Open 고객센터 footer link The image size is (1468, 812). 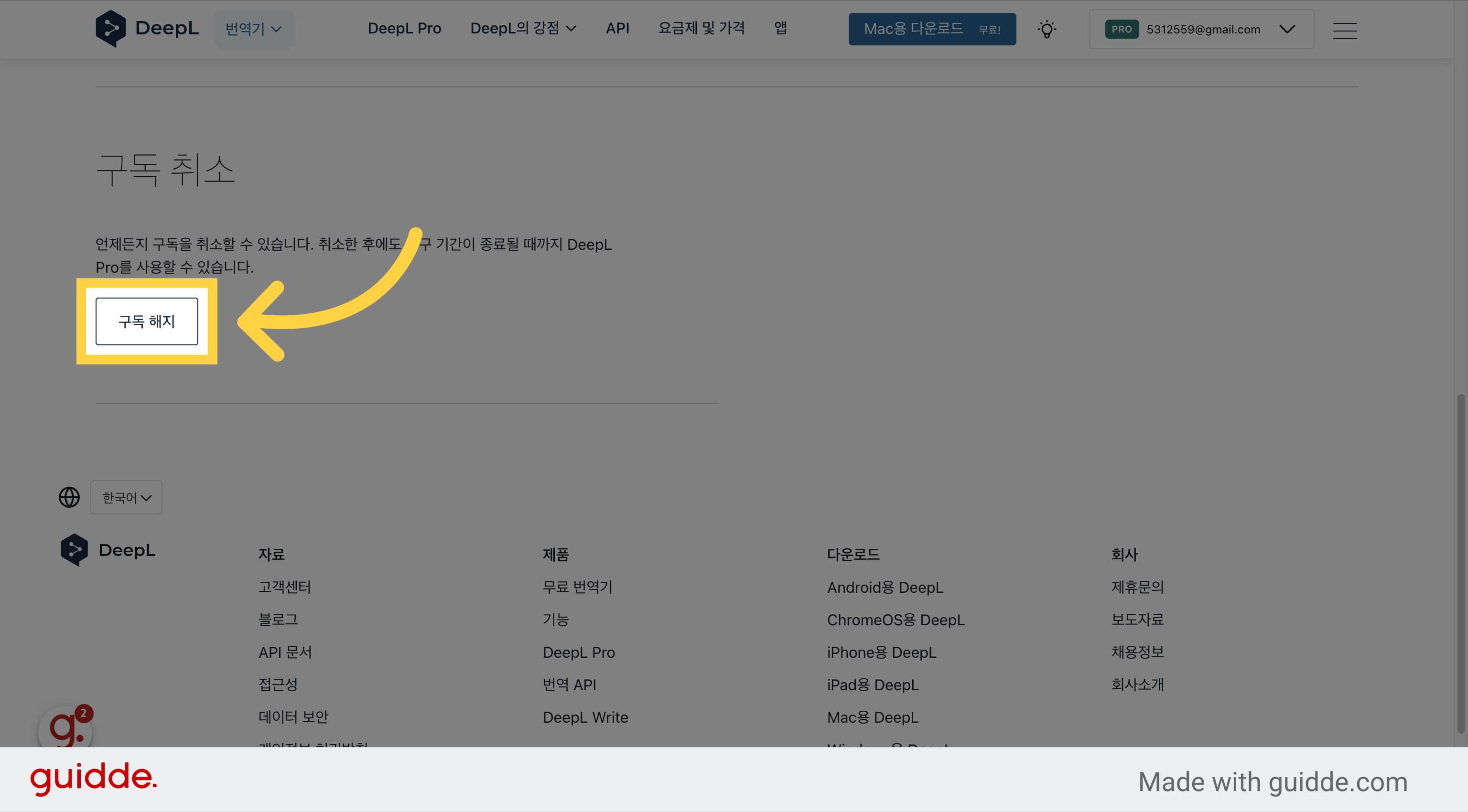[284, 587]
